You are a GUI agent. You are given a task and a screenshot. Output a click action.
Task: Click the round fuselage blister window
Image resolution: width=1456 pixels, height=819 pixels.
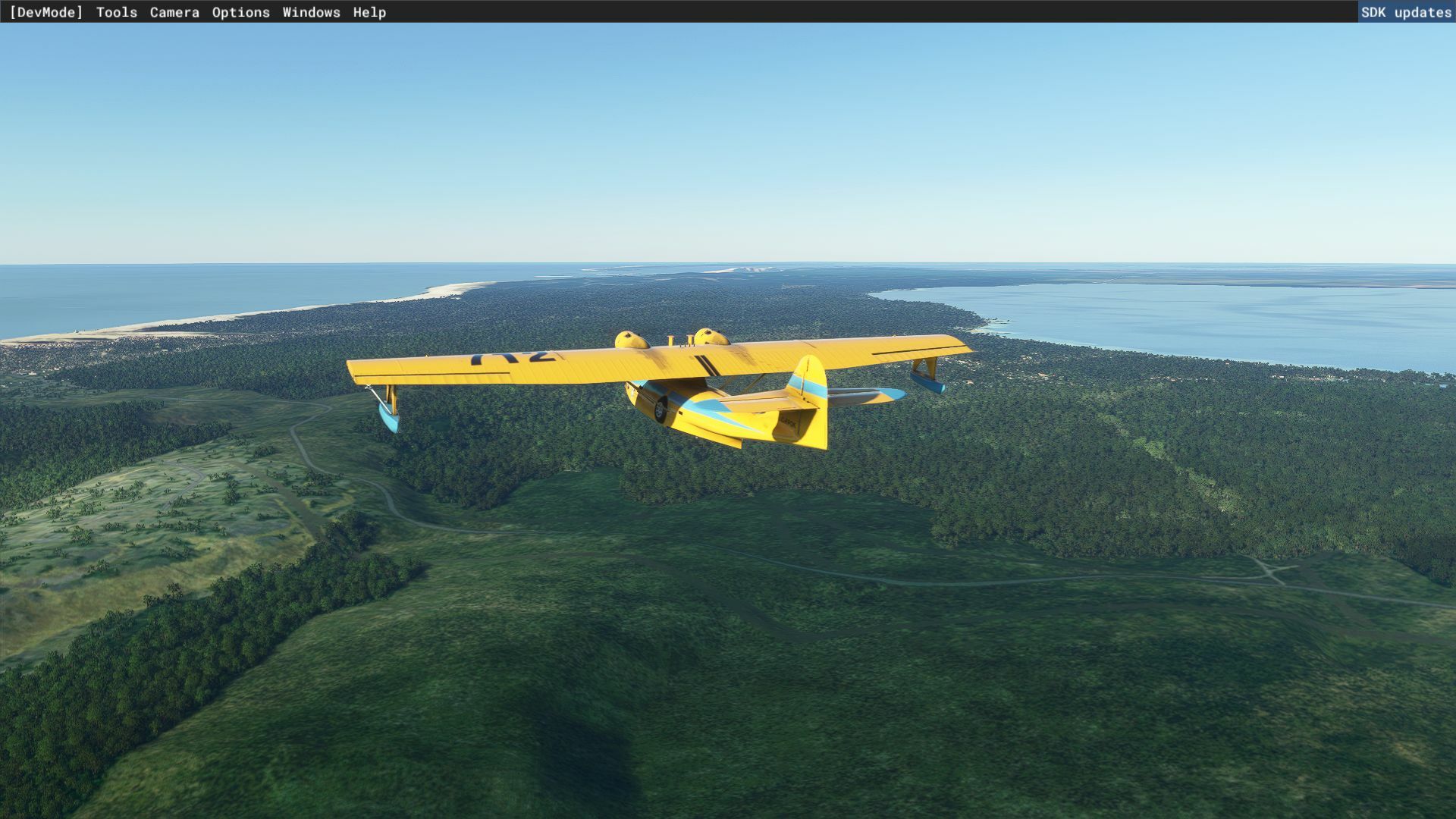click(x=661, y=410)
